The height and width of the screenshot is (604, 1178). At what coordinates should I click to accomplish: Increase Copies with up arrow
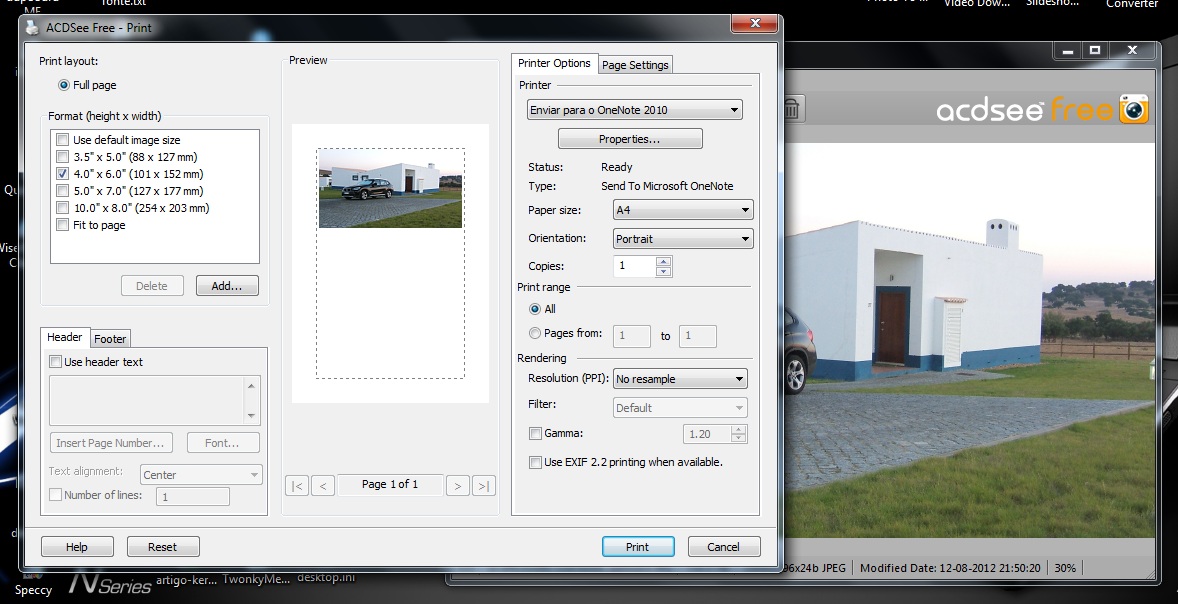pyautogui.click(x=663, y=261)
